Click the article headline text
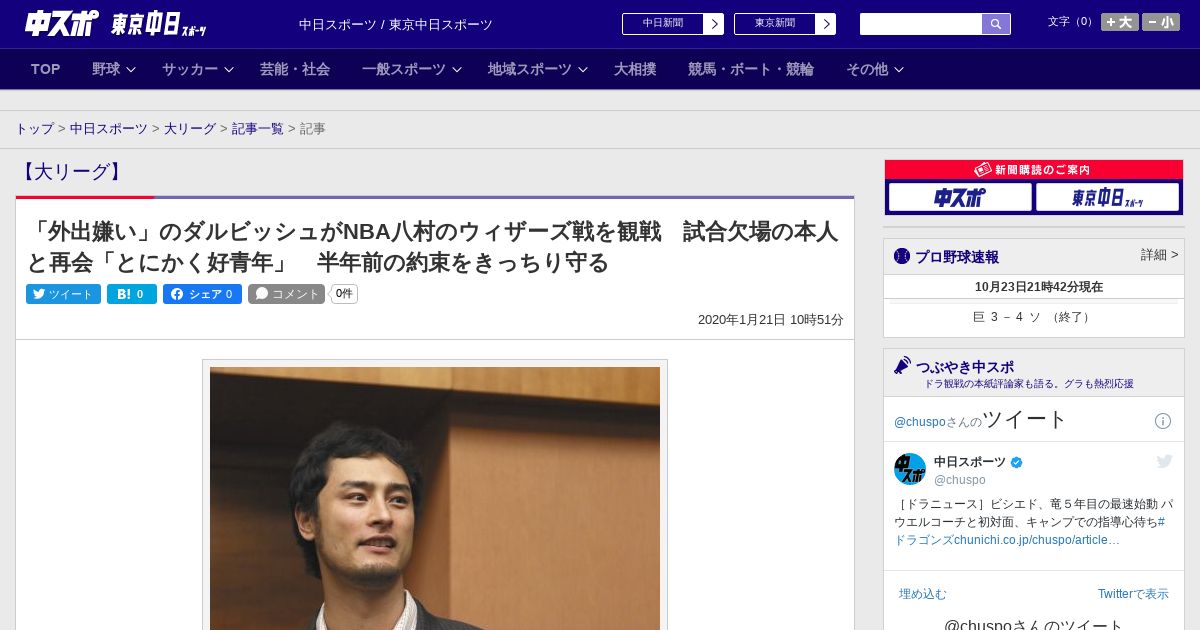 click(x=432, y=247)
